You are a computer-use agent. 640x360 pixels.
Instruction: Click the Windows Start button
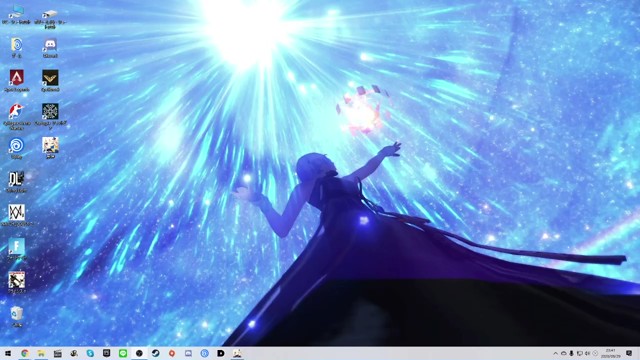tap(8, 353)
